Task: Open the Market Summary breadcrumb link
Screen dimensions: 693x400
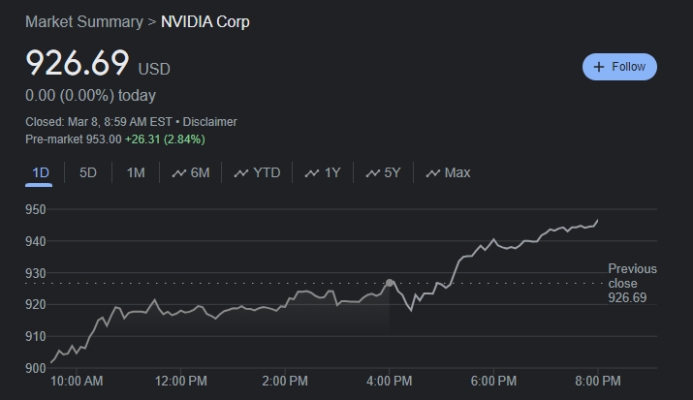Action: [84, 22]
